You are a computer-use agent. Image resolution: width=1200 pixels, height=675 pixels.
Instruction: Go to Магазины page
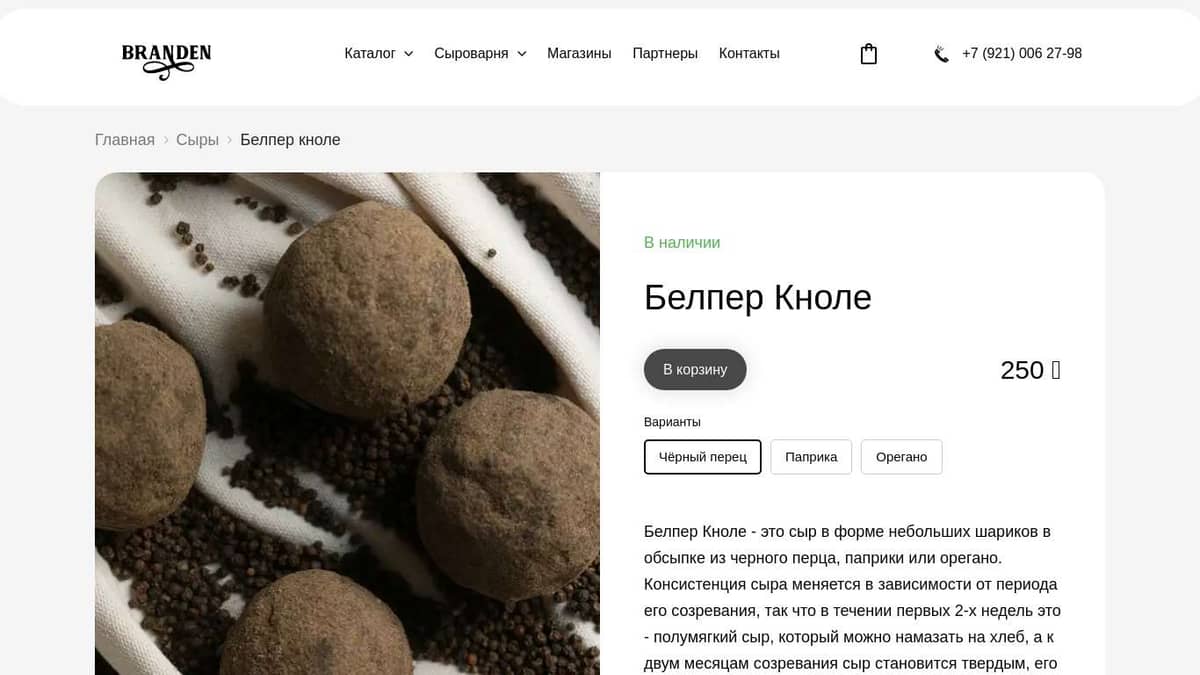coord(579,54)
